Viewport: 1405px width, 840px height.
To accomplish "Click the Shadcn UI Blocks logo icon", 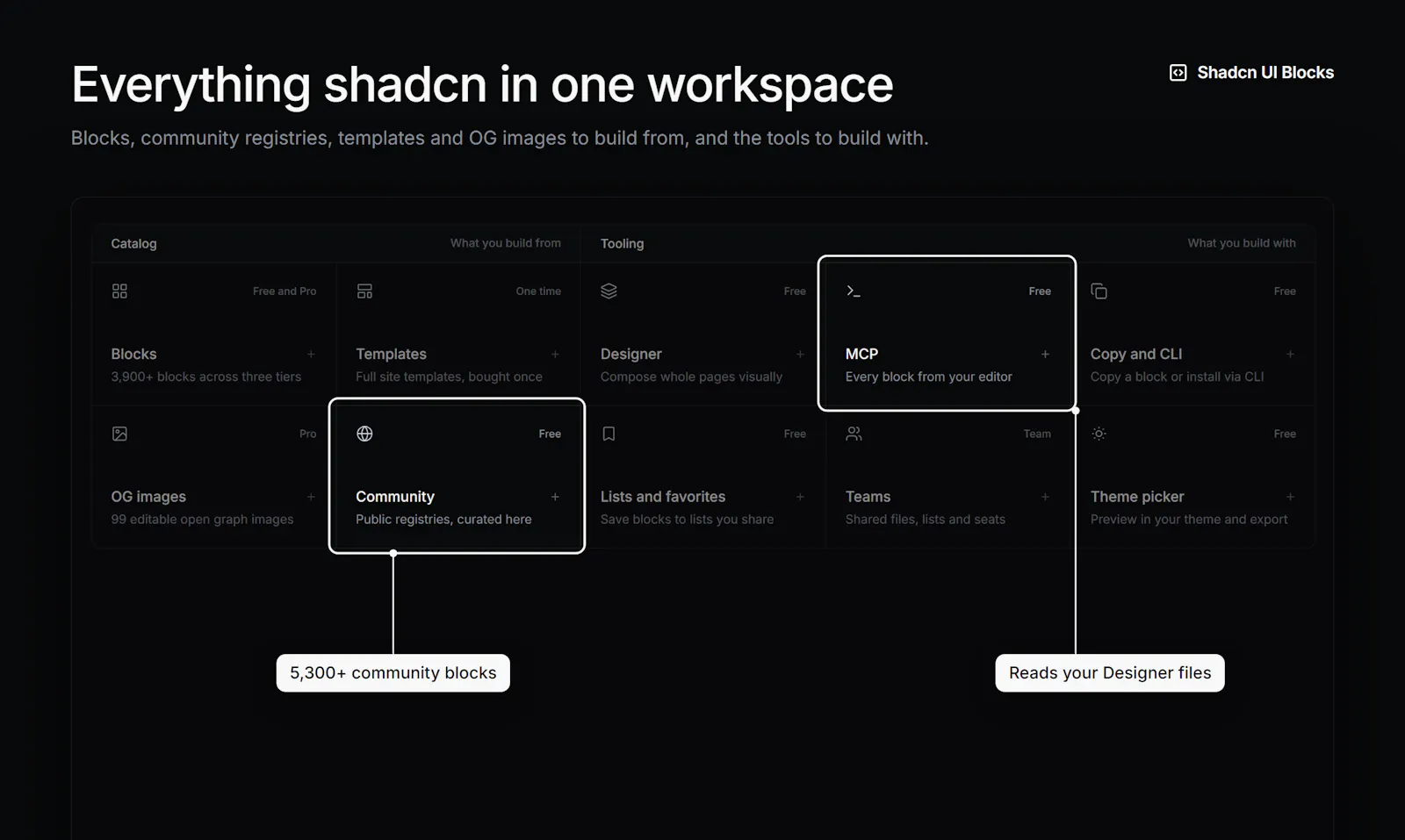I will 1178,73.
